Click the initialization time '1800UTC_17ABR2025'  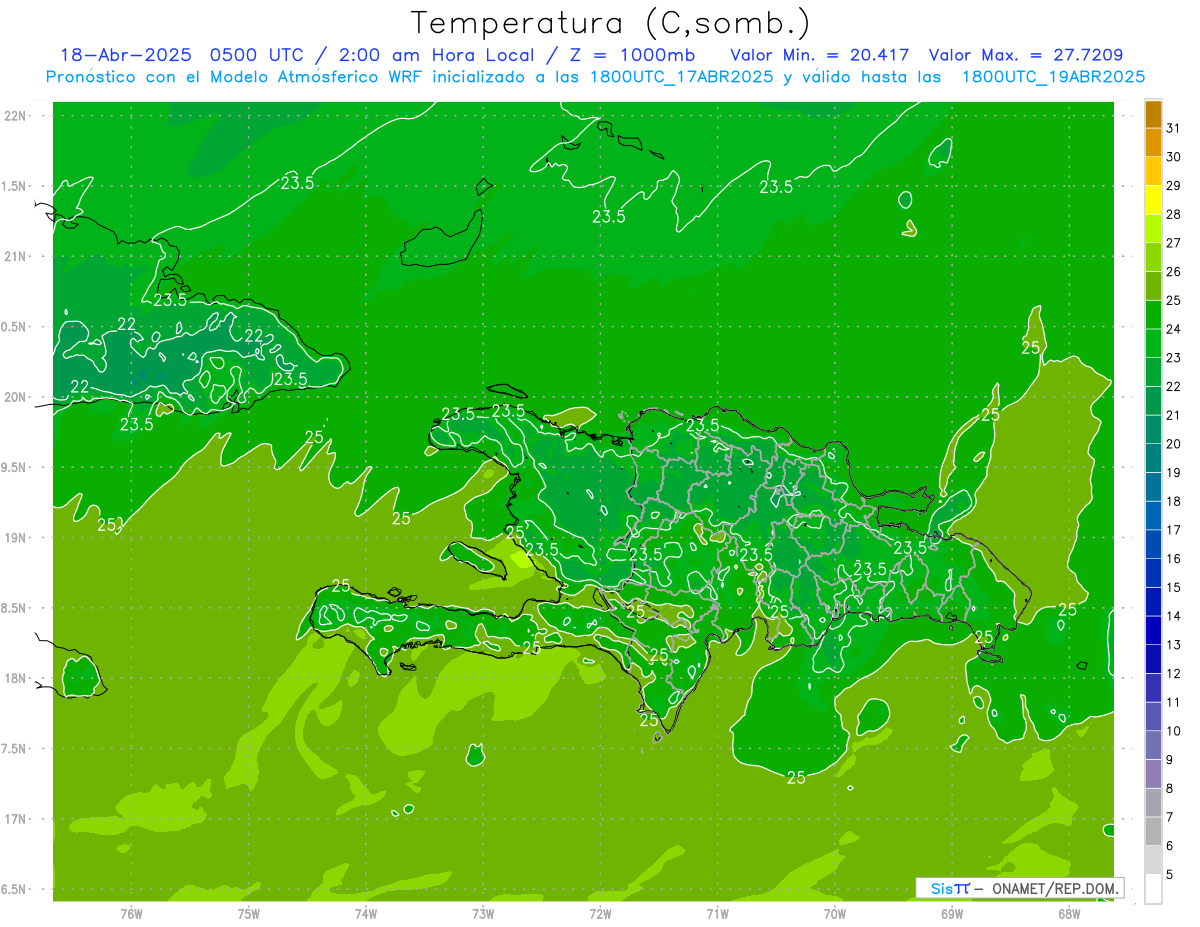pyautogui.click(x=682, y=77)
